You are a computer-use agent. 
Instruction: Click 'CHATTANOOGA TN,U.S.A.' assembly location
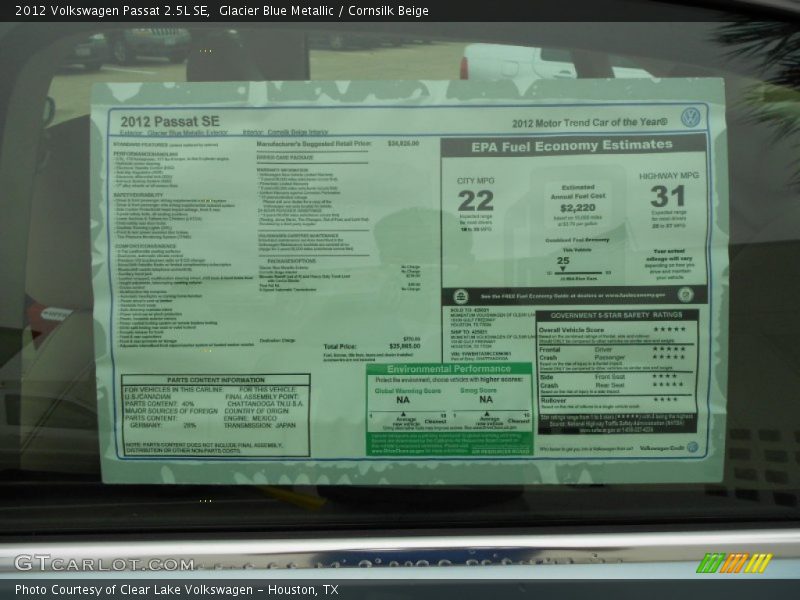pos(265,404)
